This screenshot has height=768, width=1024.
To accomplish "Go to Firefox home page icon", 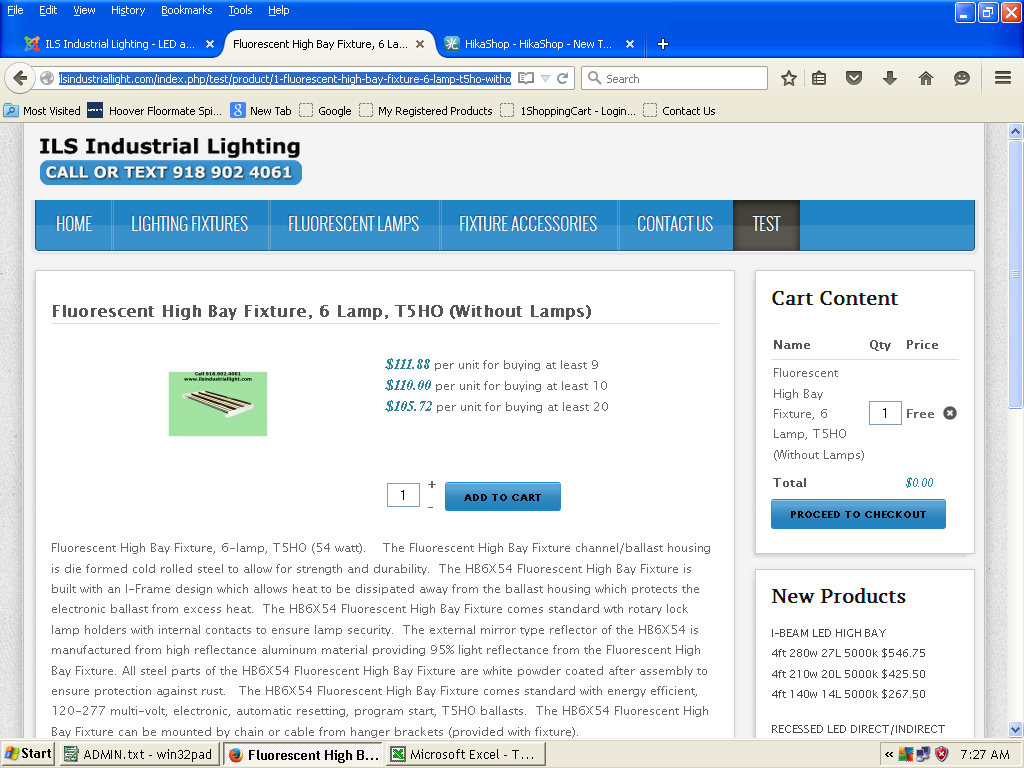I will click(925, 78).
